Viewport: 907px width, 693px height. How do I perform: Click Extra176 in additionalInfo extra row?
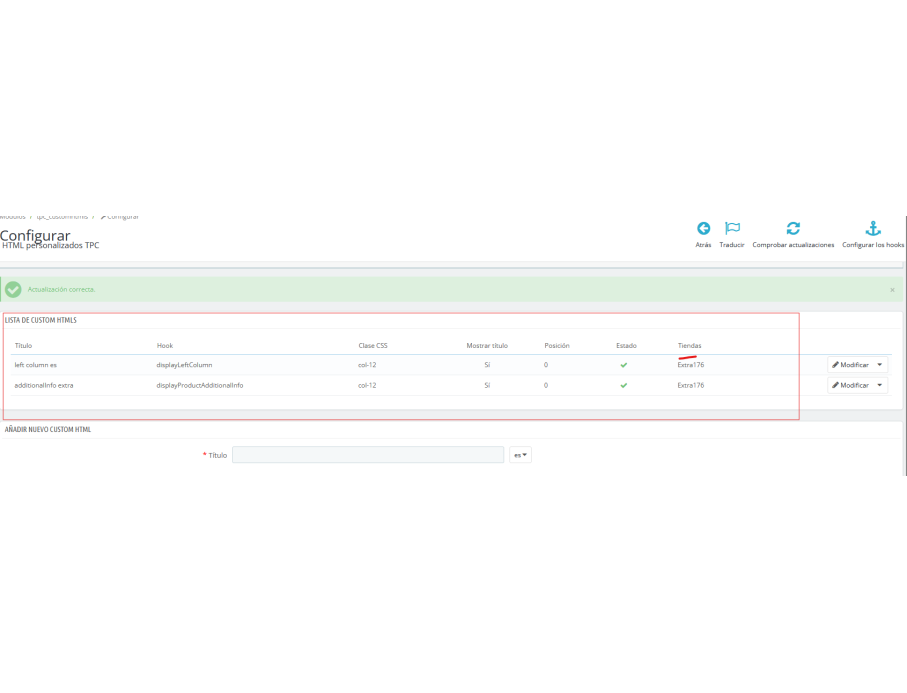point(691,385)
